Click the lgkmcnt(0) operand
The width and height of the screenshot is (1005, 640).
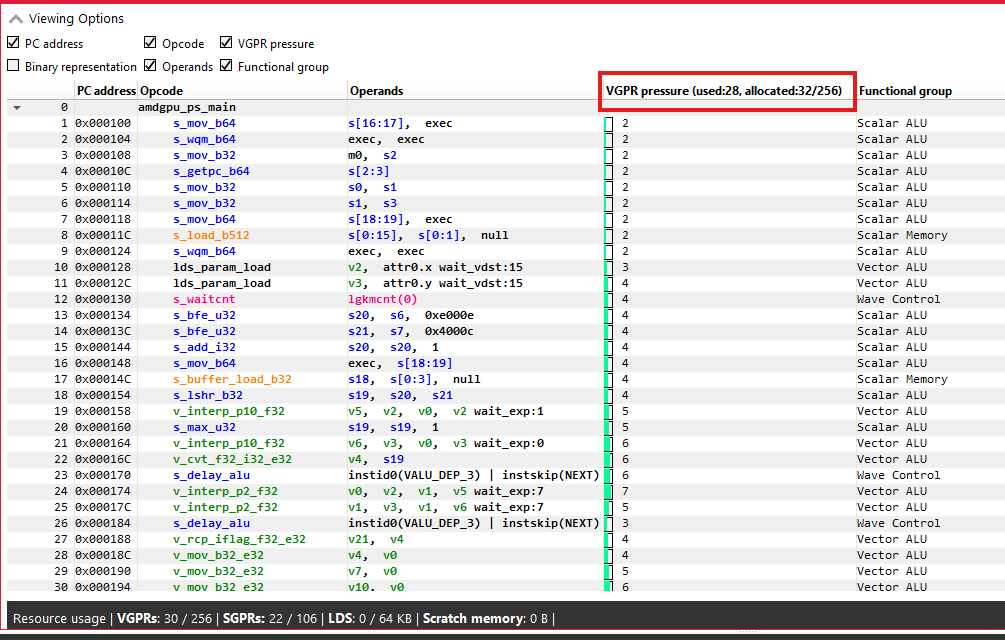tap(382, 299)
